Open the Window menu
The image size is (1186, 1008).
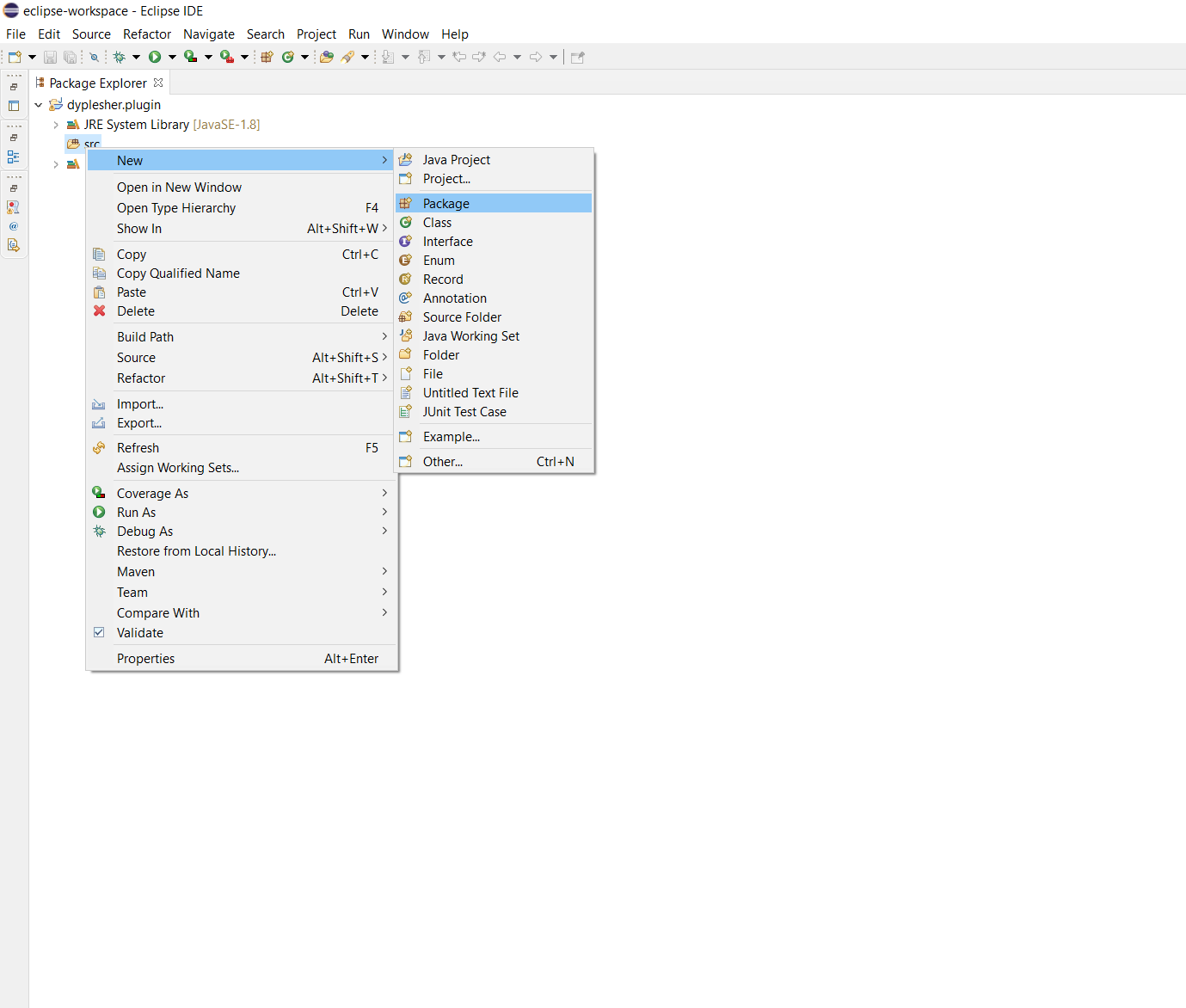click(405, 34)
